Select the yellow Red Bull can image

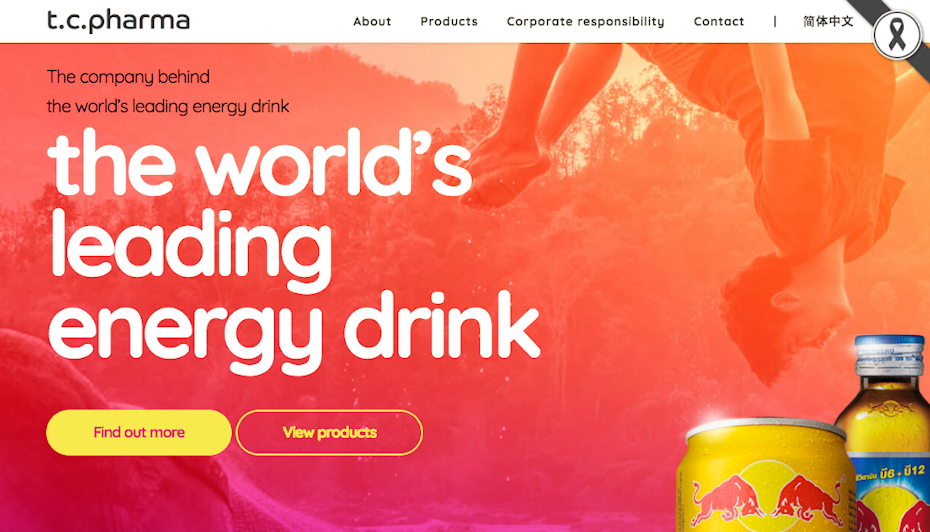[x=765, y=474]
